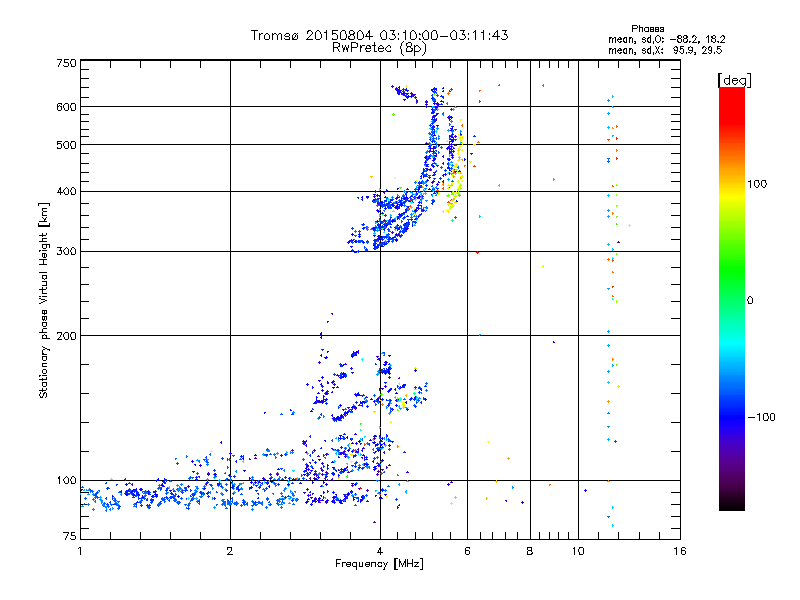Click the x-axis '4' tick label
This screenshot has height=600, width=800.
(x=380, y=551)
